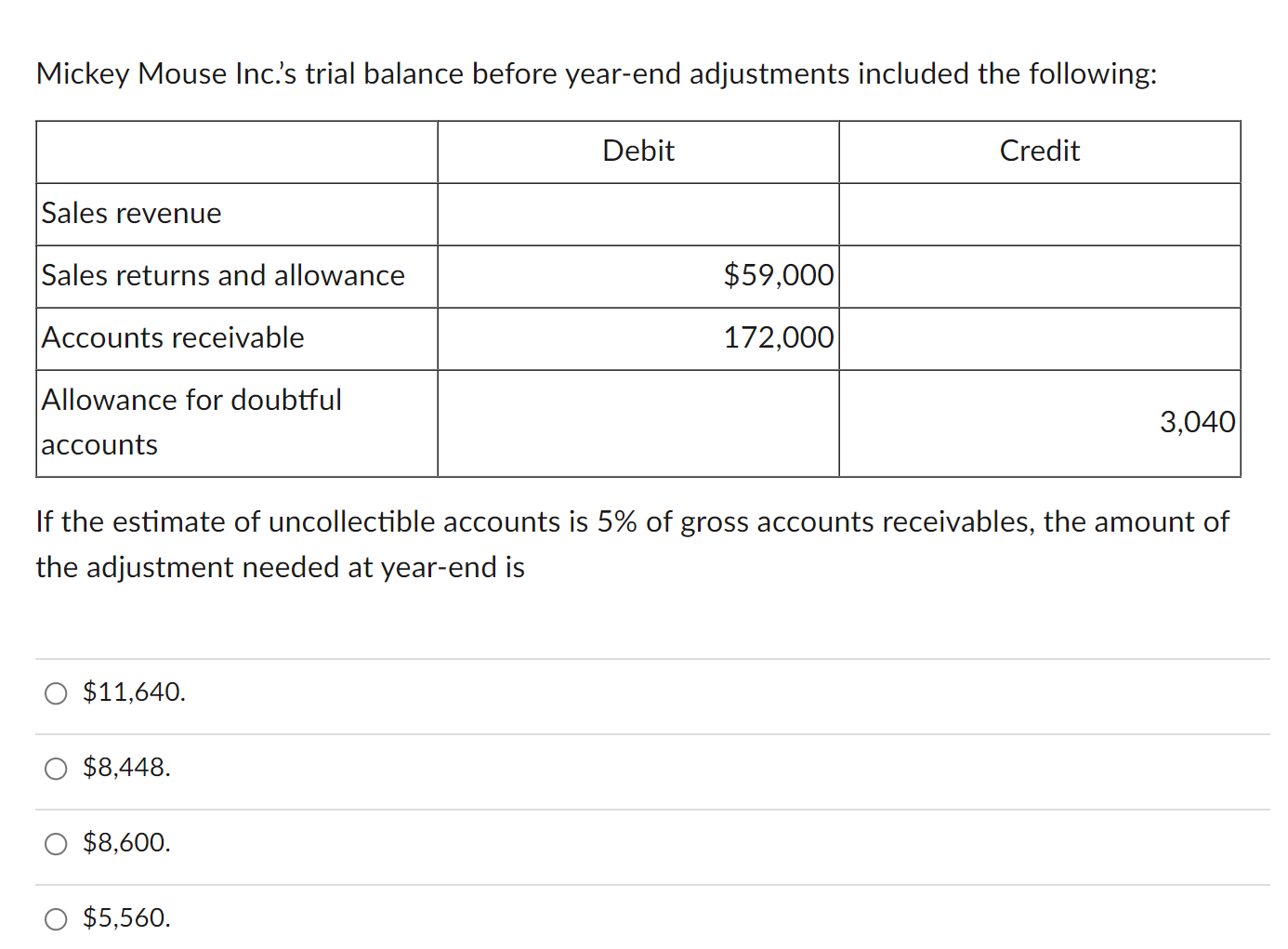Screen dimensions: 1288x949
Task: Select the $8,600 answer option
Action: (56, 844)
